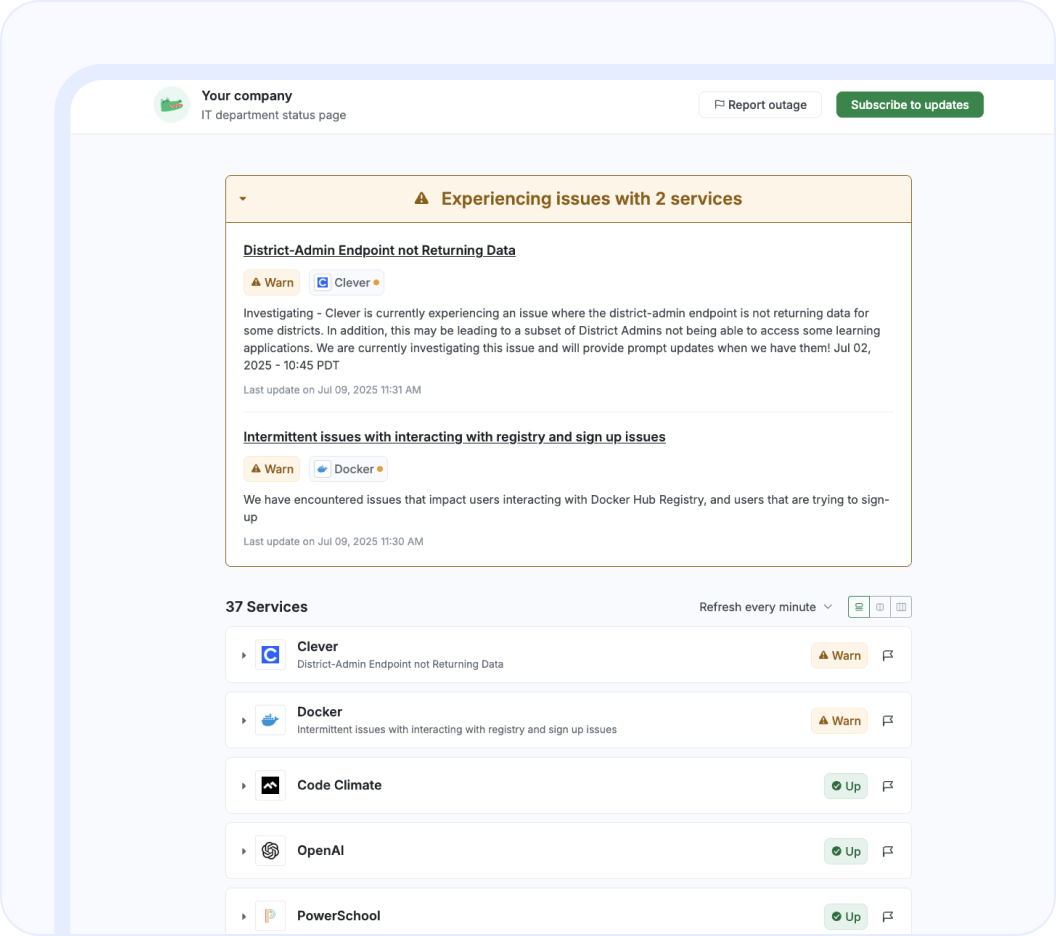Click Subscribe to updates
1056x936 pixels.
pyautogui.click(x=909, y=104)
